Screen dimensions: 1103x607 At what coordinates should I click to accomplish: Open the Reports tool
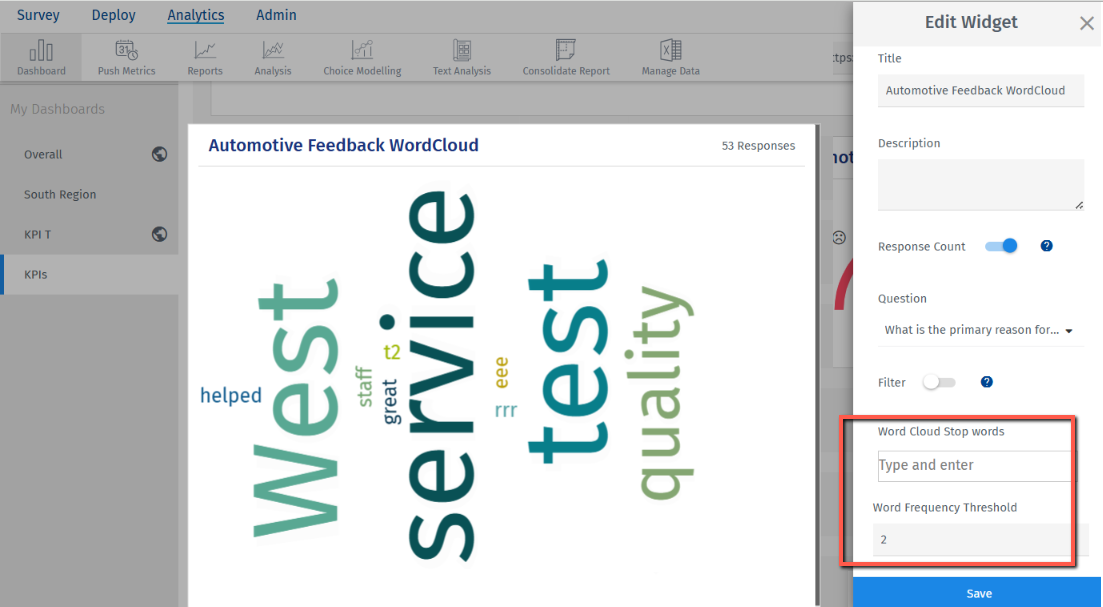pyautogui.click(x=204, y=57)
